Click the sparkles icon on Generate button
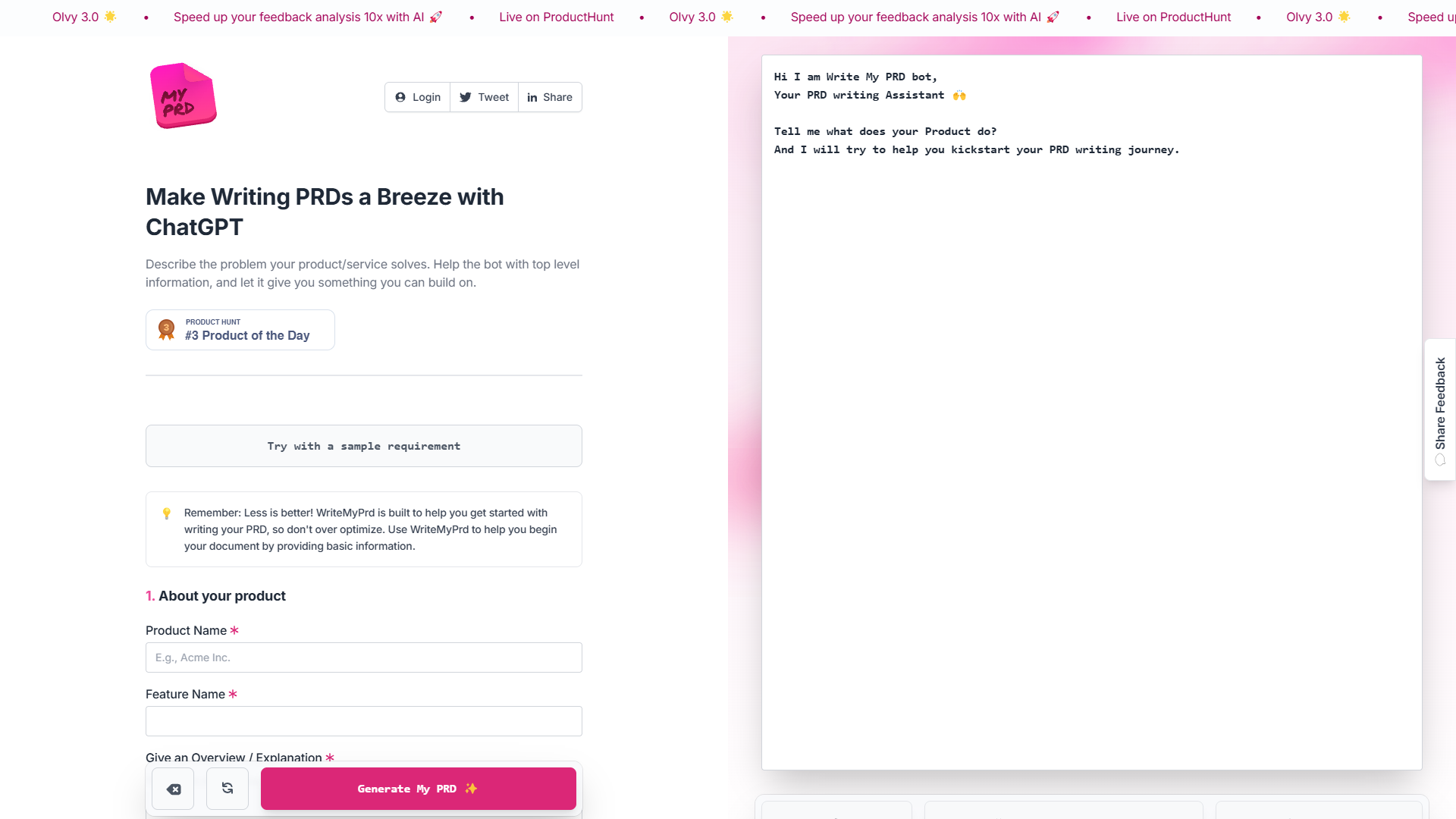Image resolution: width=1456 pixels, height=819 pixels. coord(470,789)
